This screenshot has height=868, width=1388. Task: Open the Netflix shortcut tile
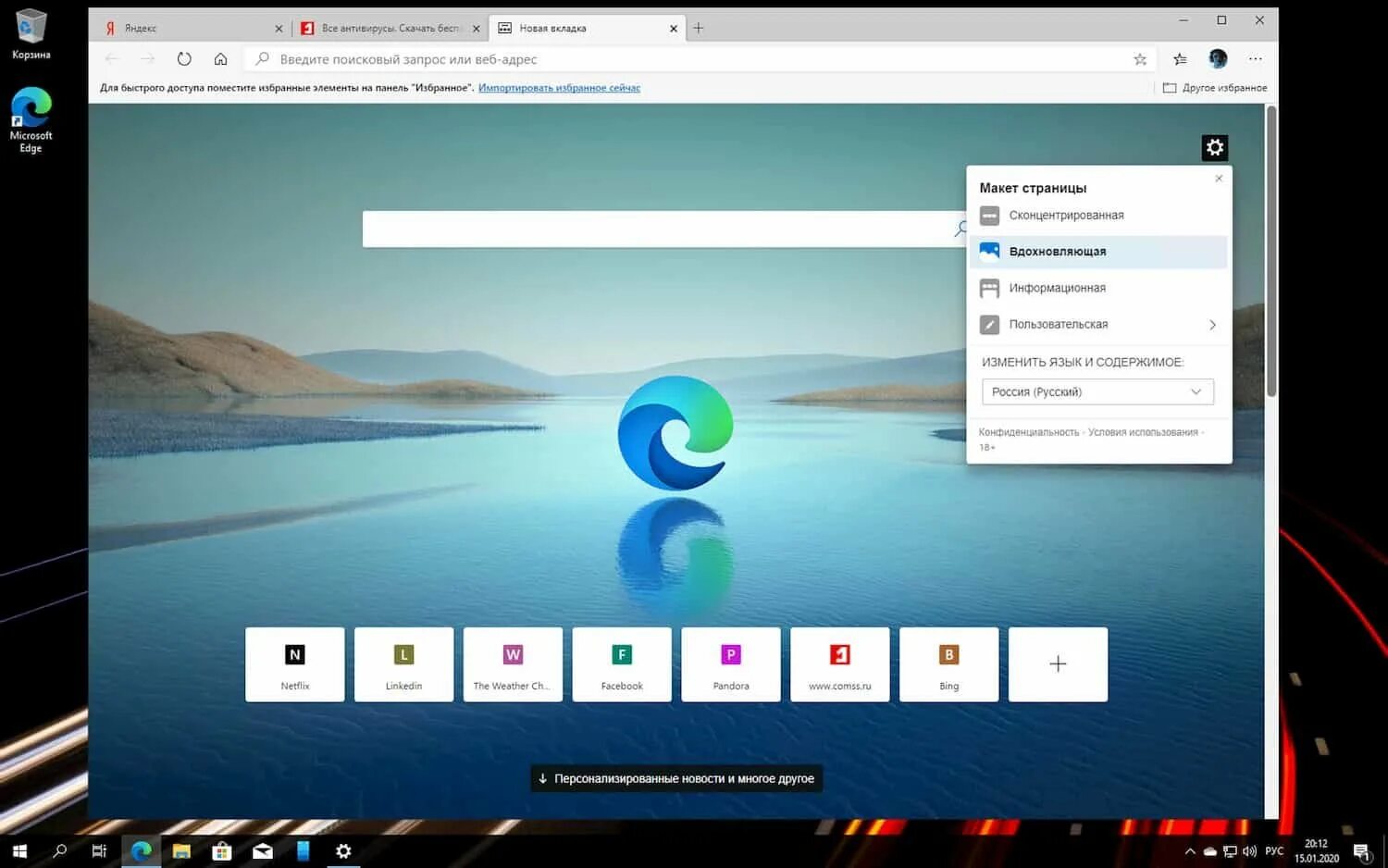(x=294, y=663)
